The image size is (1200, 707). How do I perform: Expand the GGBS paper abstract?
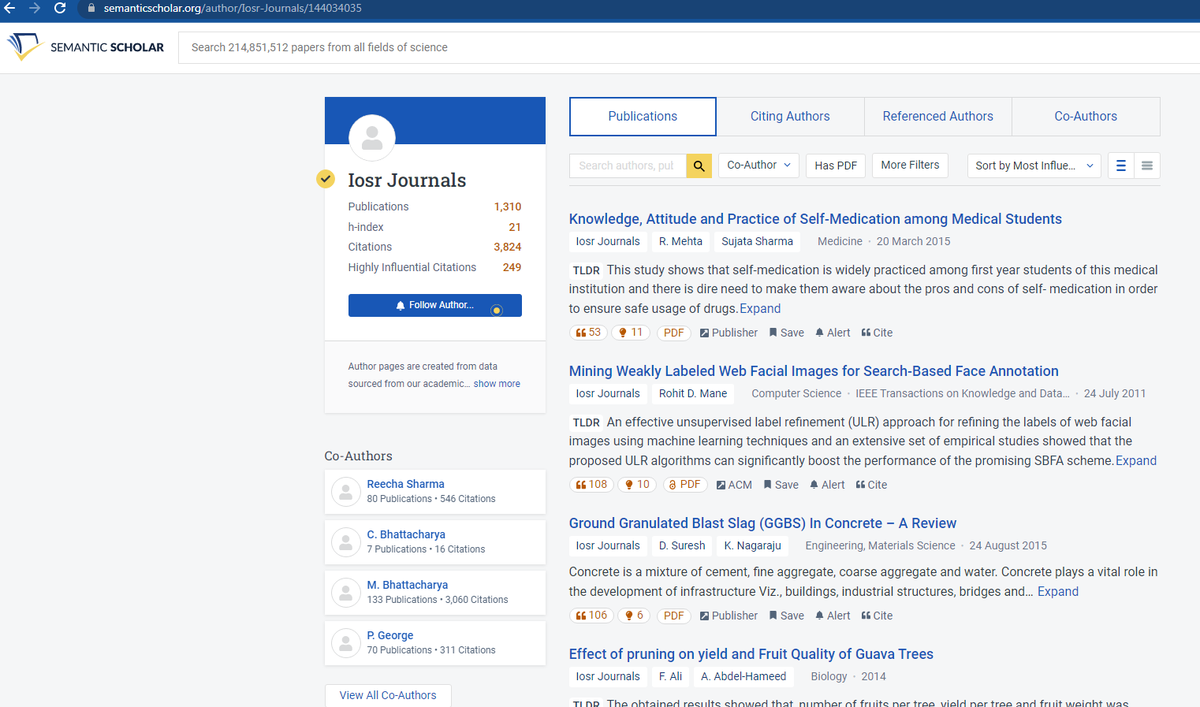pos(1058,591)
